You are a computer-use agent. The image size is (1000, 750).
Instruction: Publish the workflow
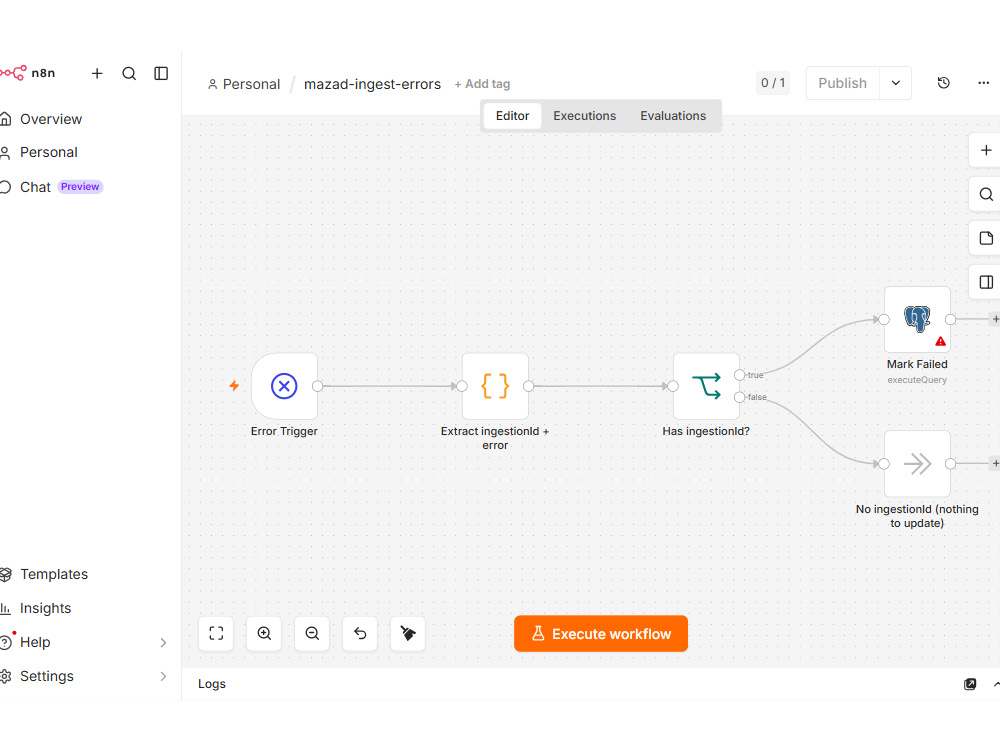click(x=842, y=83)
